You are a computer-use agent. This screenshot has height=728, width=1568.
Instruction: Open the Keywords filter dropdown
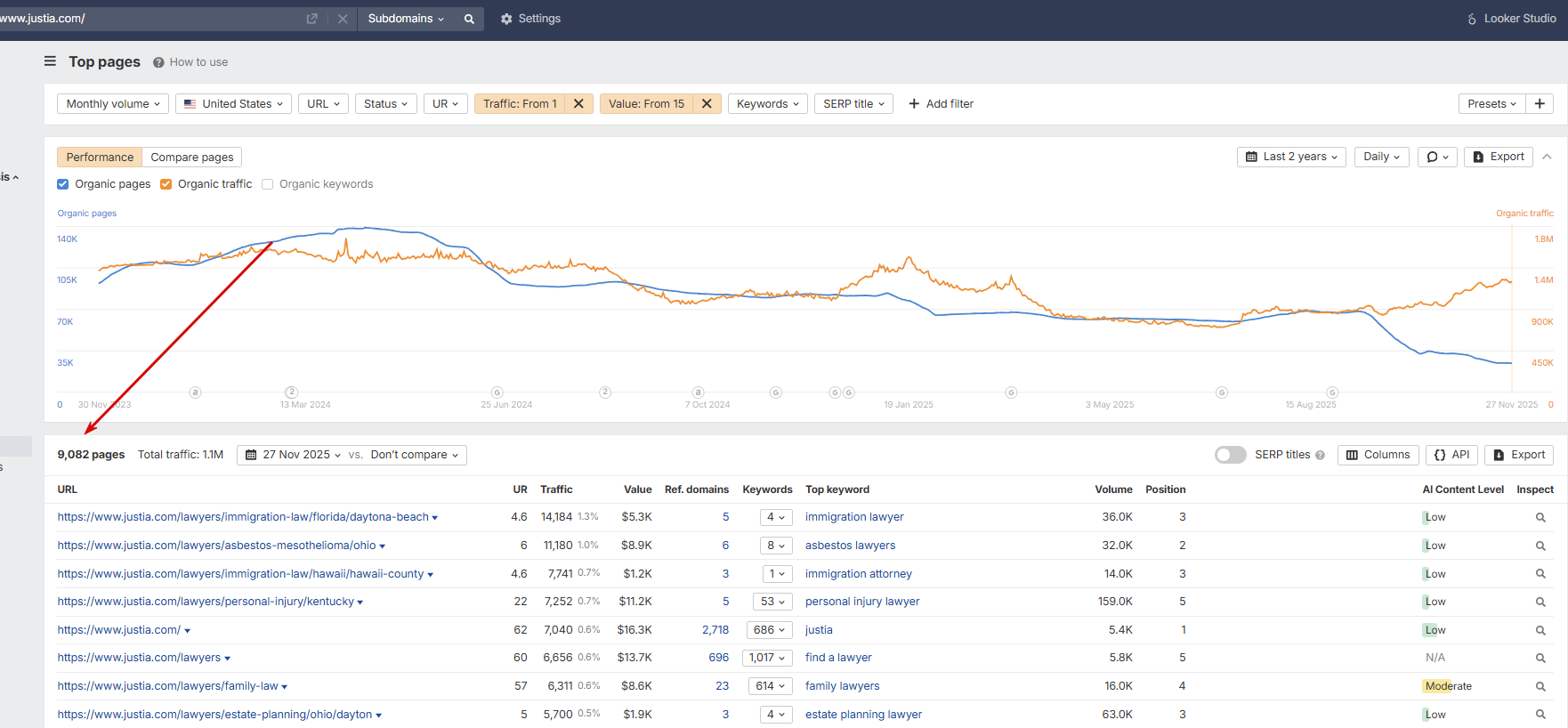click(x=768, y=104)
